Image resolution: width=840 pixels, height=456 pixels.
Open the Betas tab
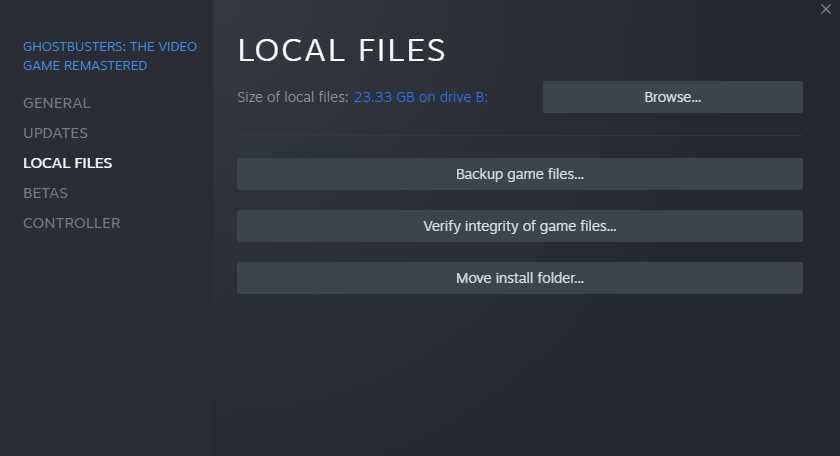(x=46, y=193)
